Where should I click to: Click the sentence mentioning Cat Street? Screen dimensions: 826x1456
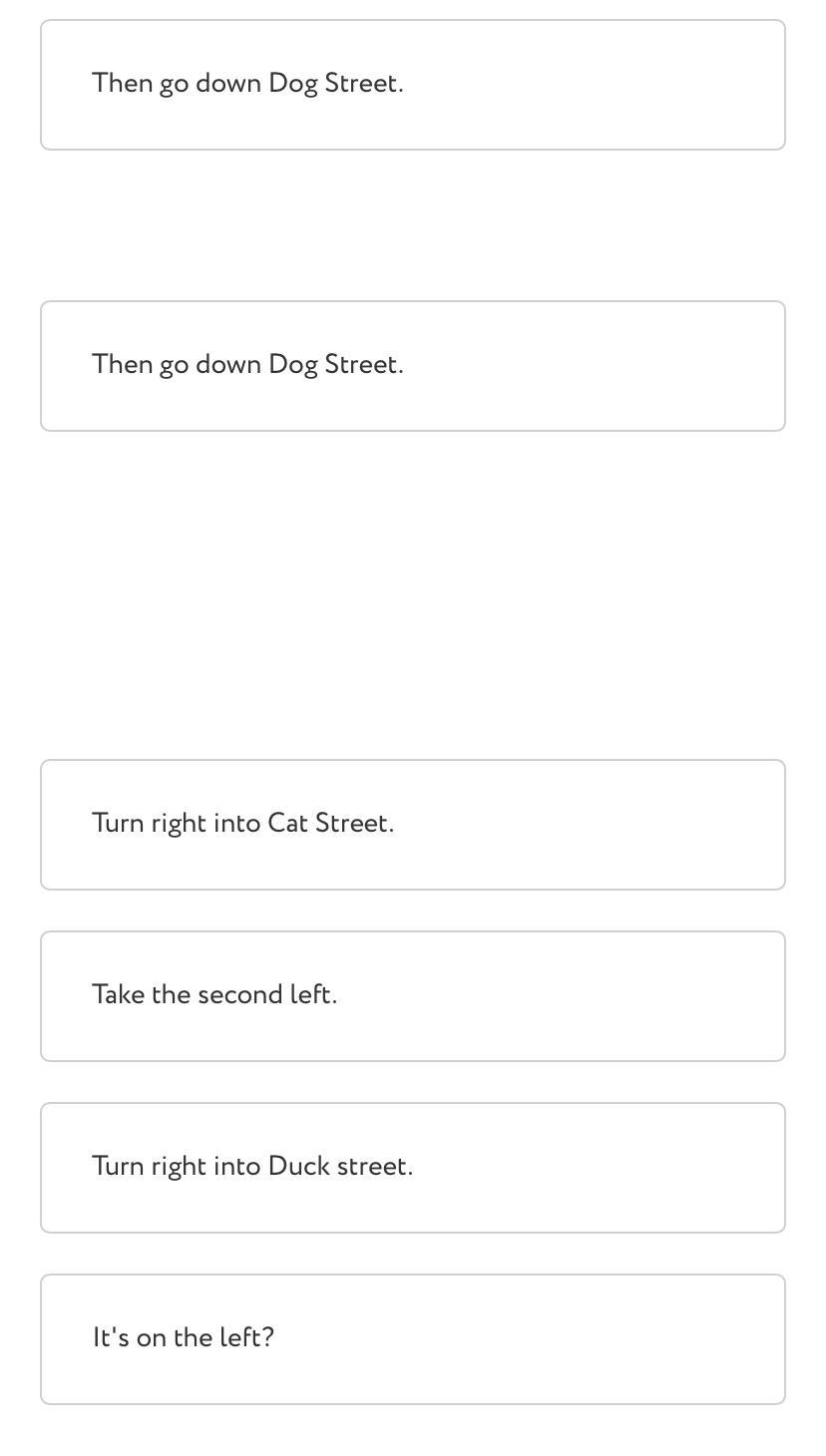click(x=243, y=824)
